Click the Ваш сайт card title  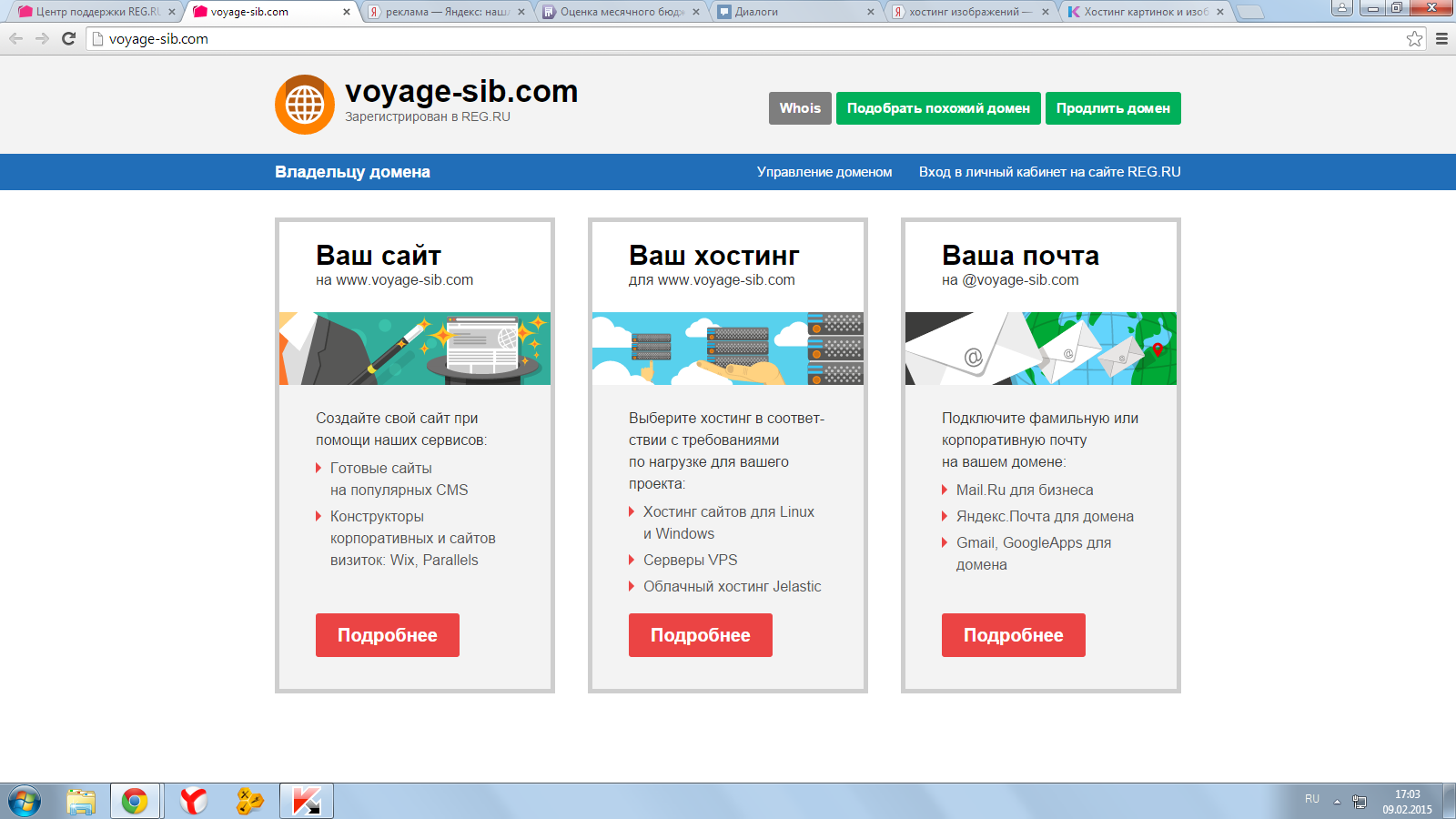379,255
